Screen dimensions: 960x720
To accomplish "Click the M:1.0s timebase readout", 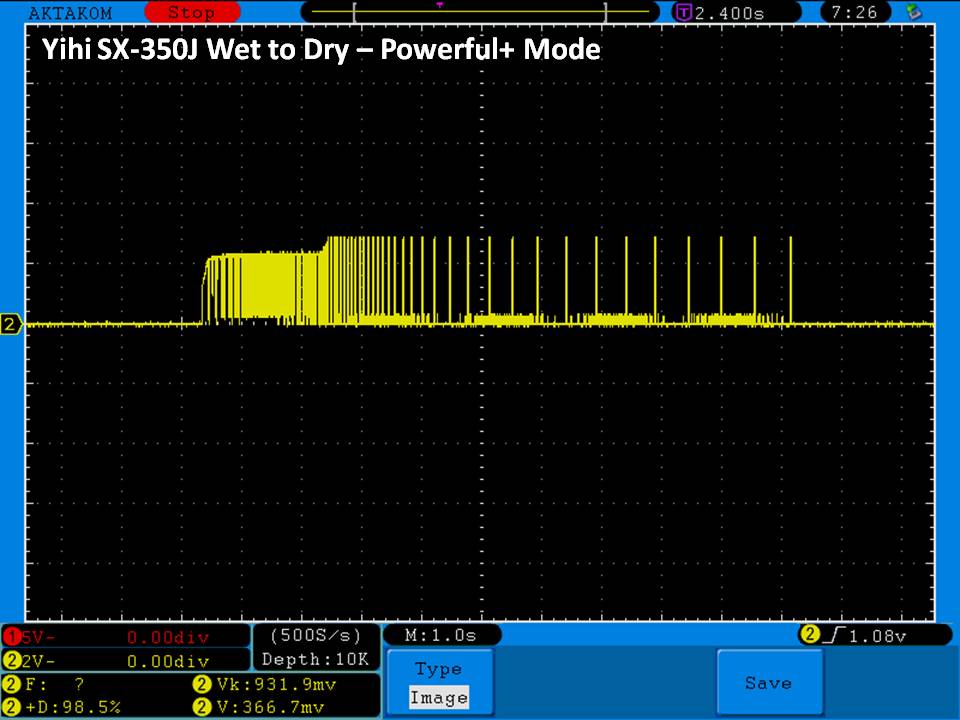I will [441, 636].
